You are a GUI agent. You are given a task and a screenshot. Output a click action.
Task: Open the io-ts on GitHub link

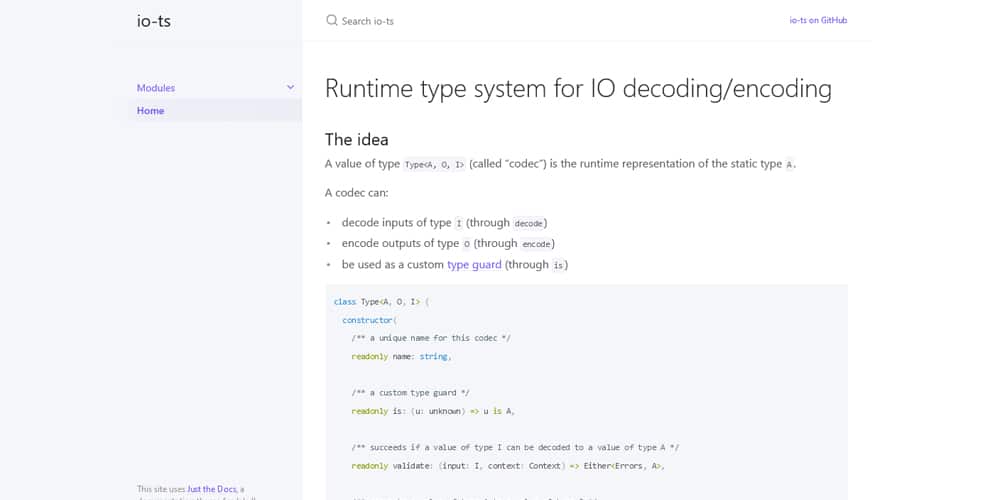coord(818,20)
